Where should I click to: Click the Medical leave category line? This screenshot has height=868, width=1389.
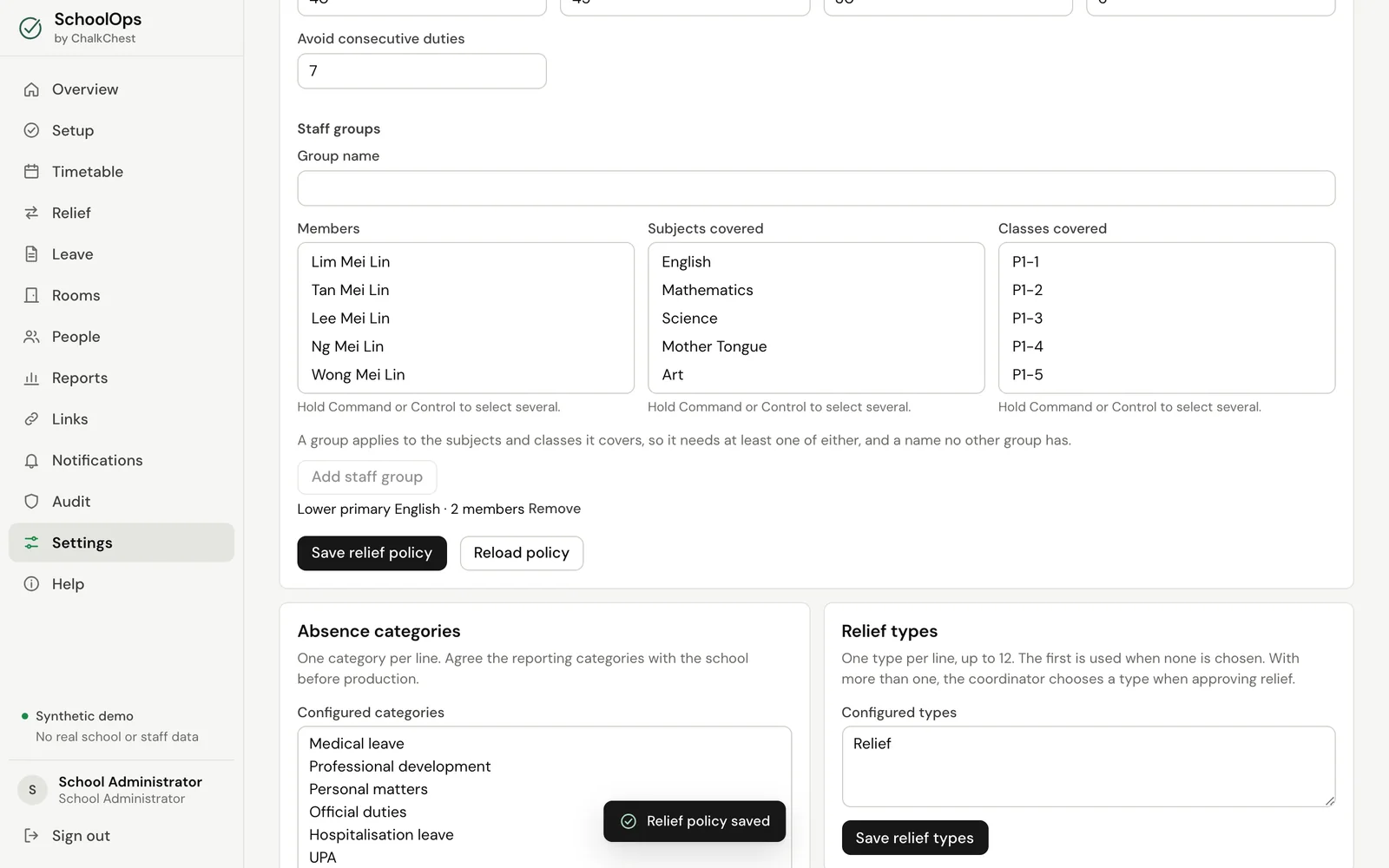pos(357,744)
